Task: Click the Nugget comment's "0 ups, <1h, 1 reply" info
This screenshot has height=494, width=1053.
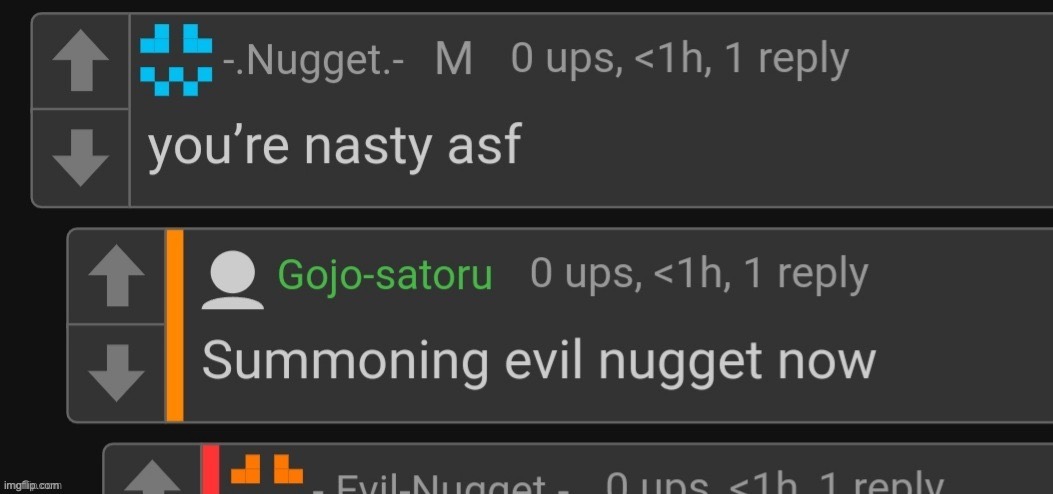Action: [680, 60]
